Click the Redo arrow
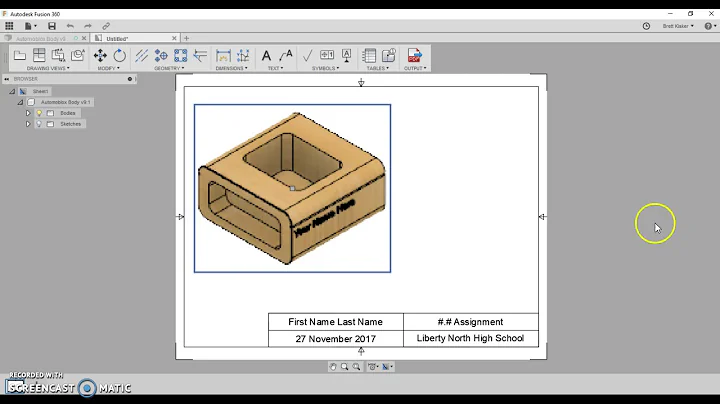The image size is (720, 404). 88,26
